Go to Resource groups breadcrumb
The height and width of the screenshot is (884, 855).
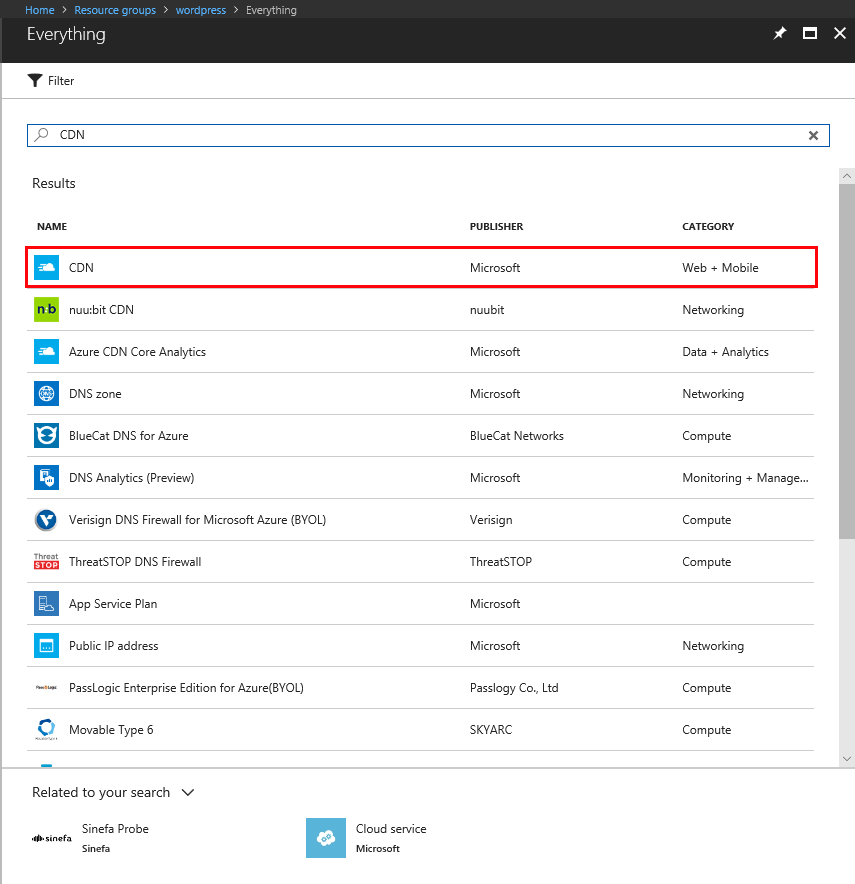[115, 10]
